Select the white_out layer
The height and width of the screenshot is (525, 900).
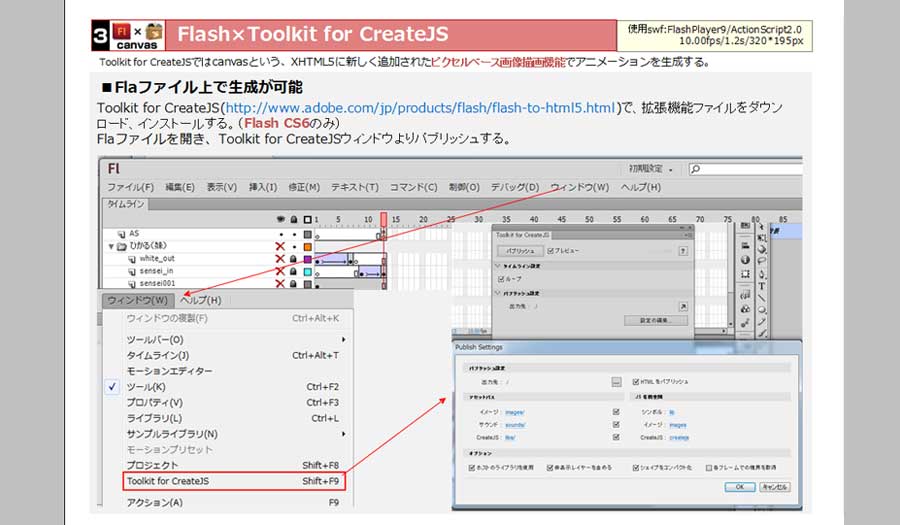point(157,259)
